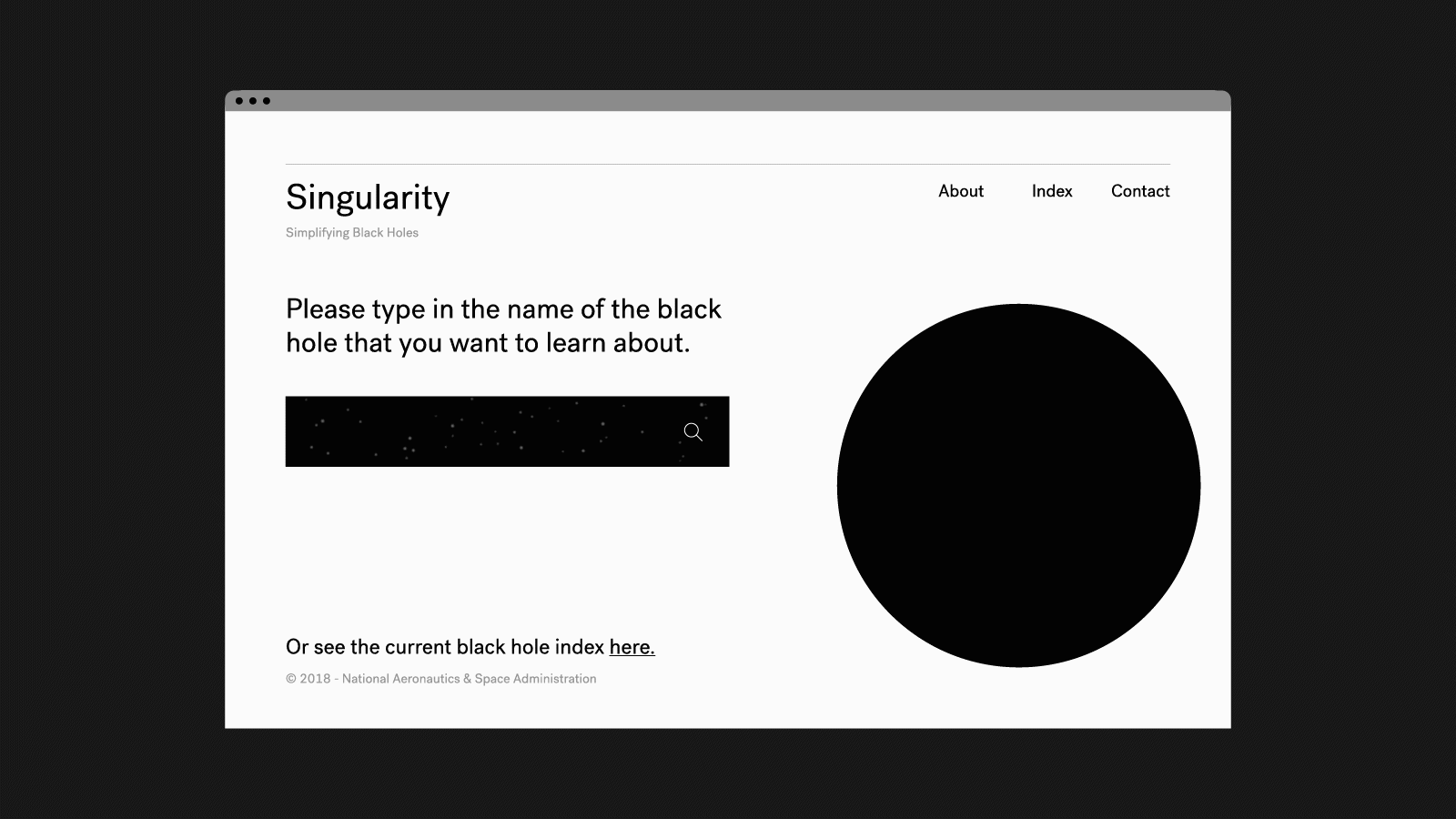Follow the 'here.' black hole index link

point(632,647)
